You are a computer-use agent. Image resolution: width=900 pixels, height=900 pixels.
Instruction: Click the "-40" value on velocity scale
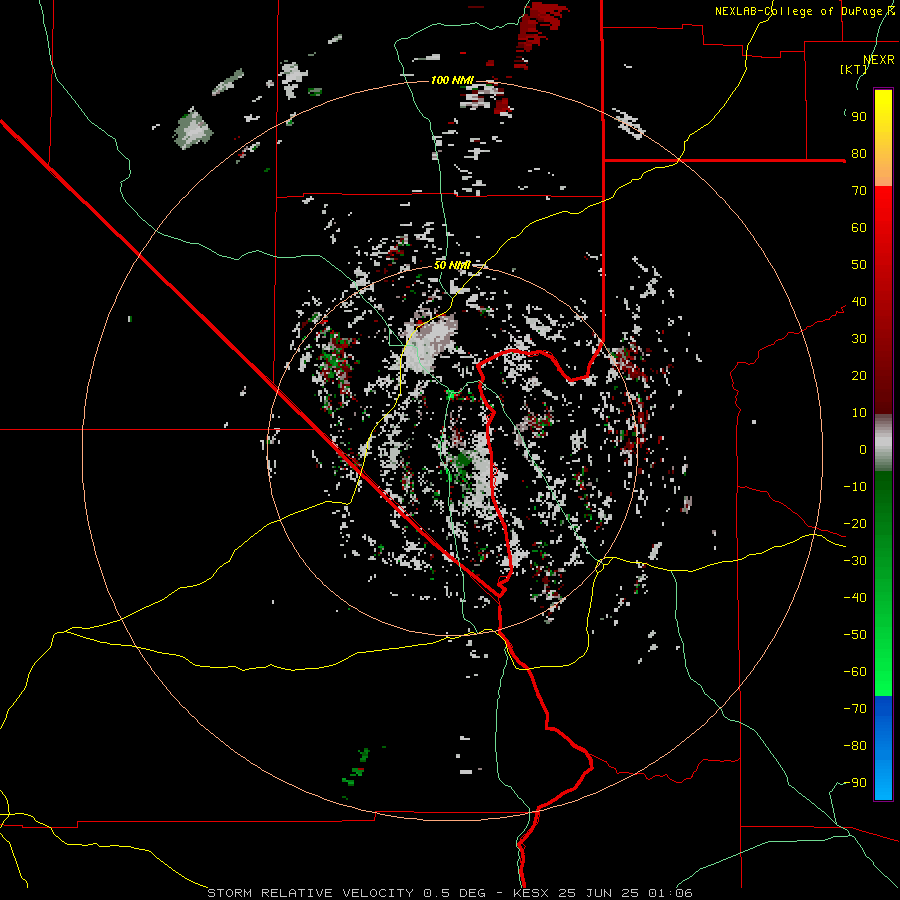[x=855, y=598]
